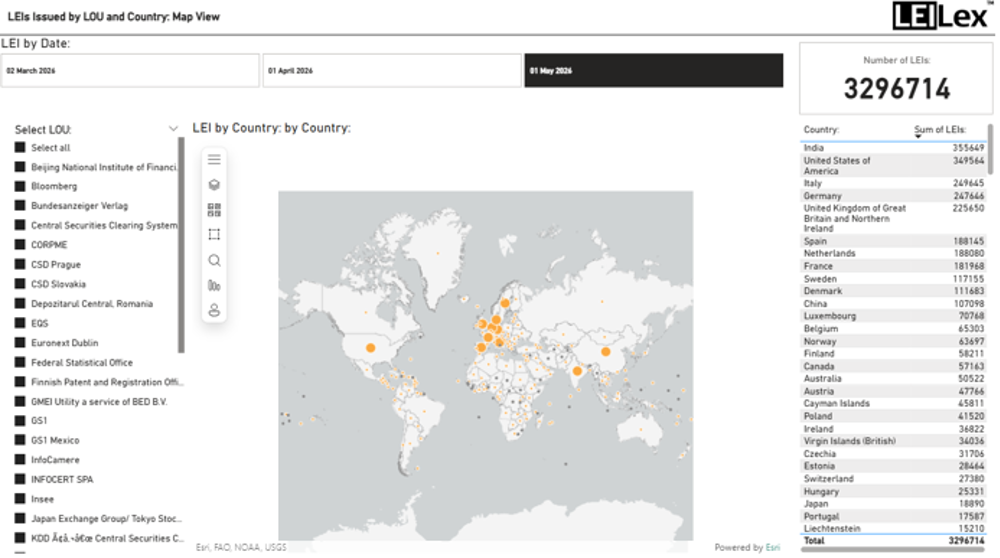Select the Germany row in table

[893, 196]
